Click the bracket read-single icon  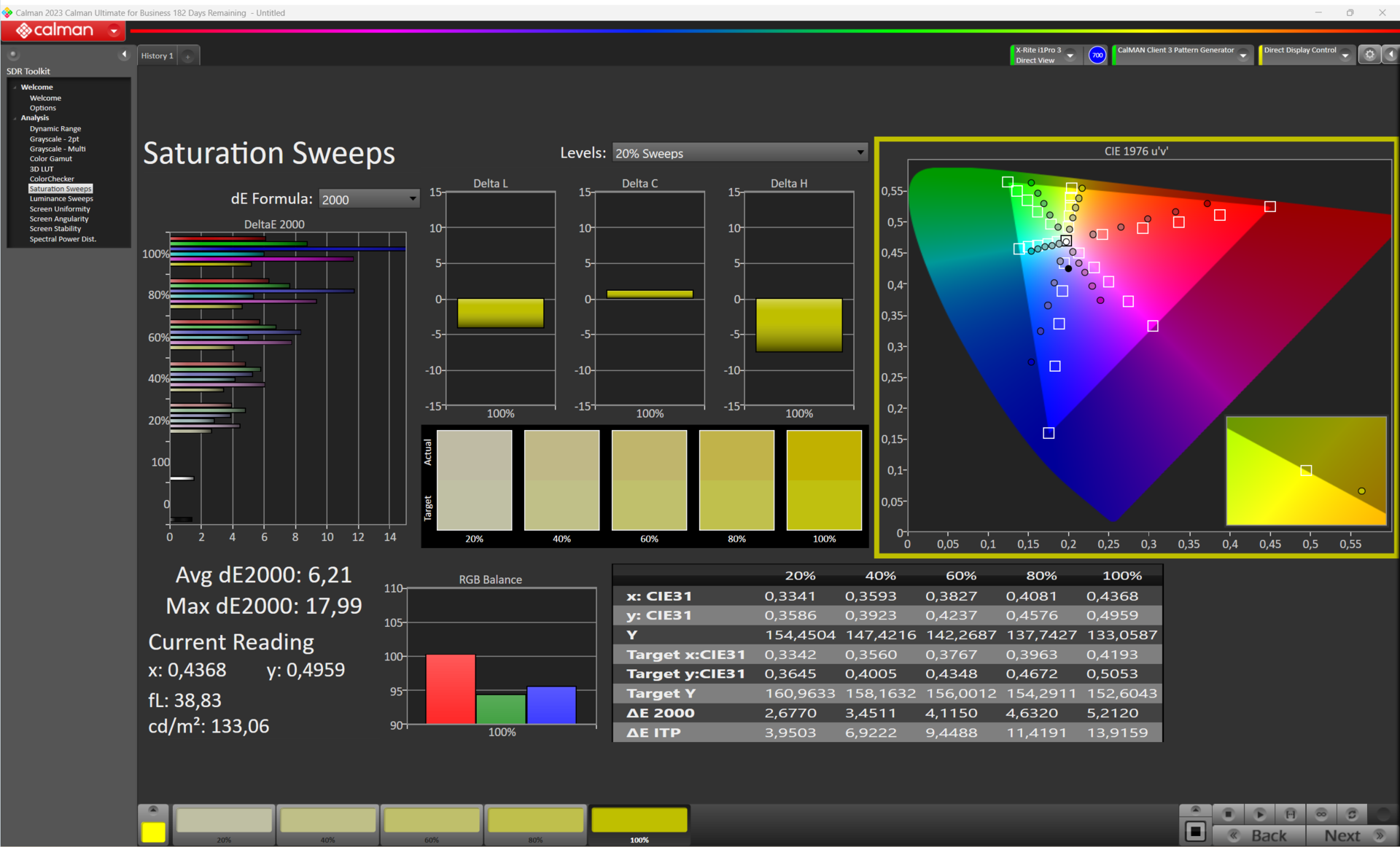click(x=1290, y=813)
